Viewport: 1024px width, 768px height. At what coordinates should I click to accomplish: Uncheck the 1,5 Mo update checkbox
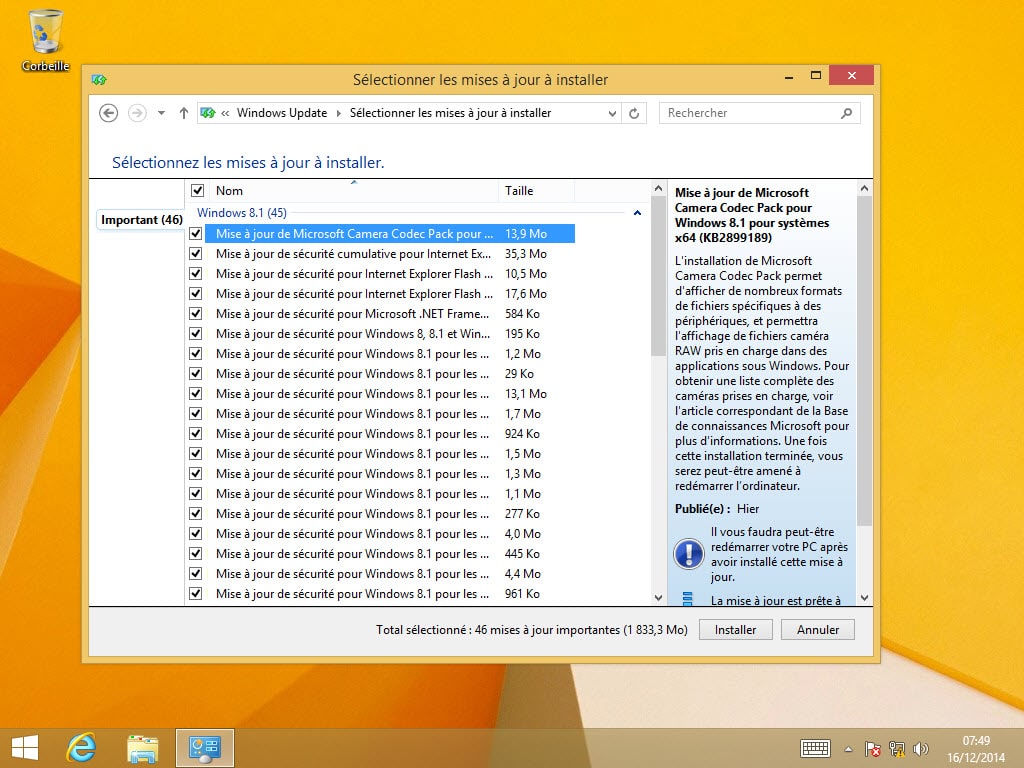pos(195,453)
